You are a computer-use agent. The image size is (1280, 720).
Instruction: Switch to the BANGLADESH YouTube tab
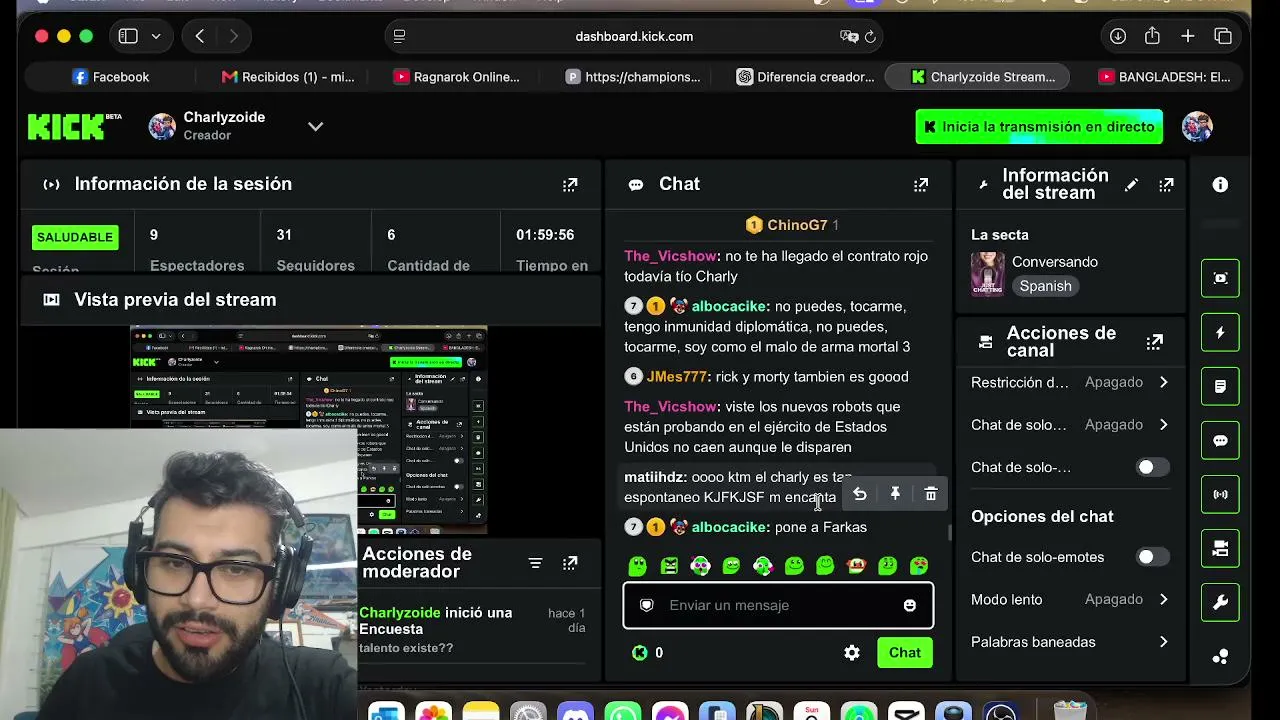pyautogui.click(x=1165, y=77)
